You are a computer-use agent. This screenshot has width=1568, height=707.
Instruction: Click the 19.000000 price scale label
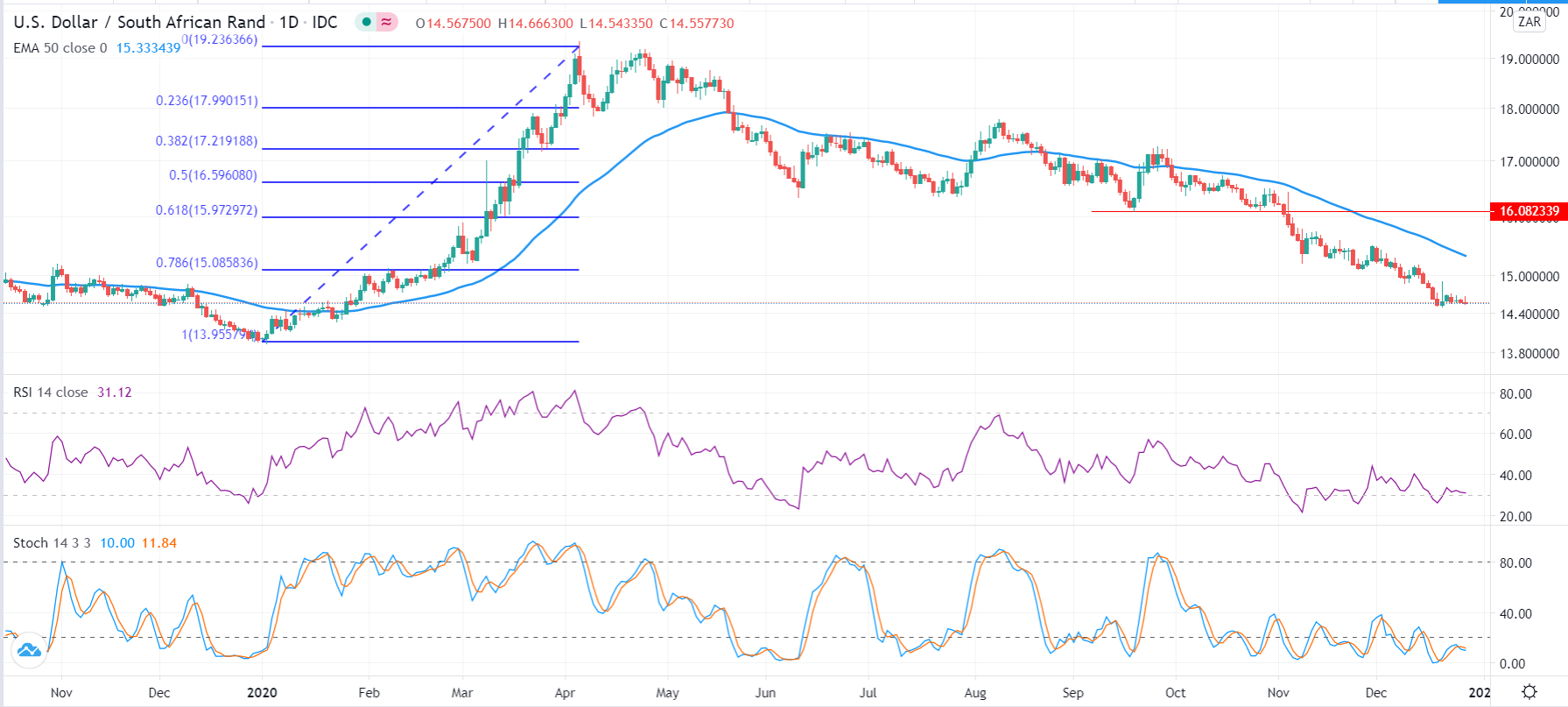tap(1529, 60)
